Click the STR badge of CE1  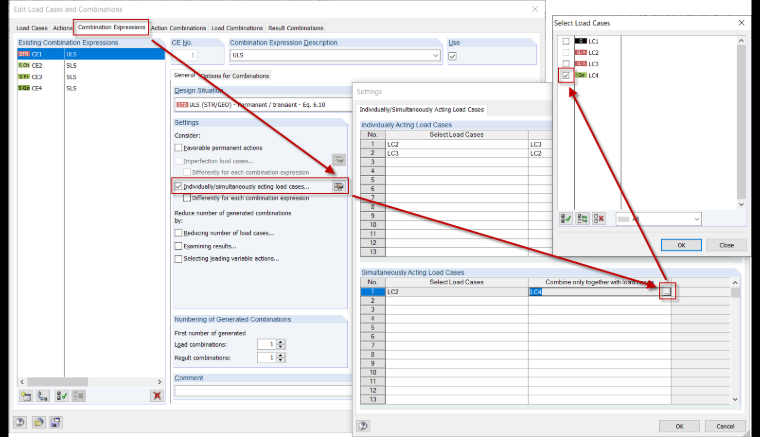point(24,54)
